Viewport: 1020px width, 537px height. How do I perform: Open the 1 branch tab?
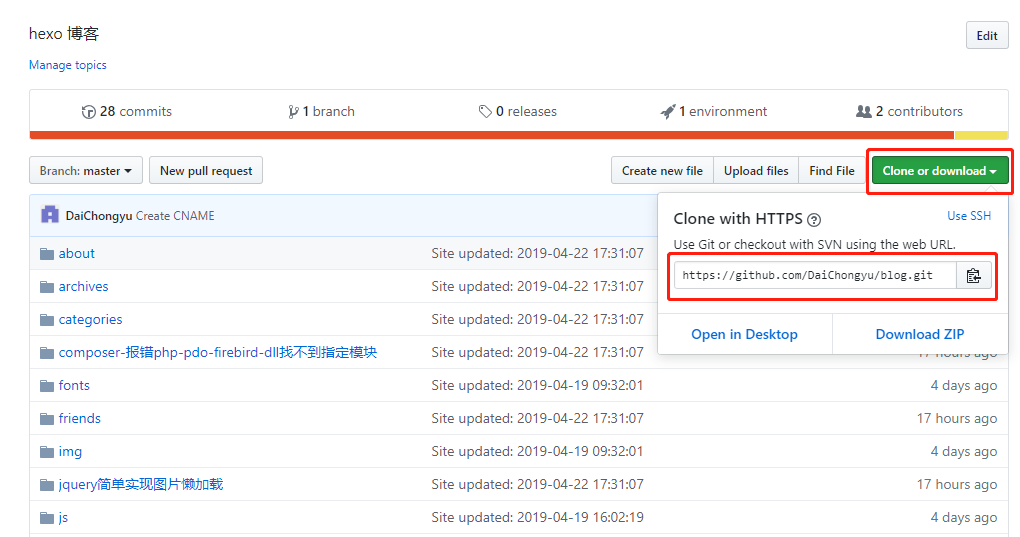(321, 112)
